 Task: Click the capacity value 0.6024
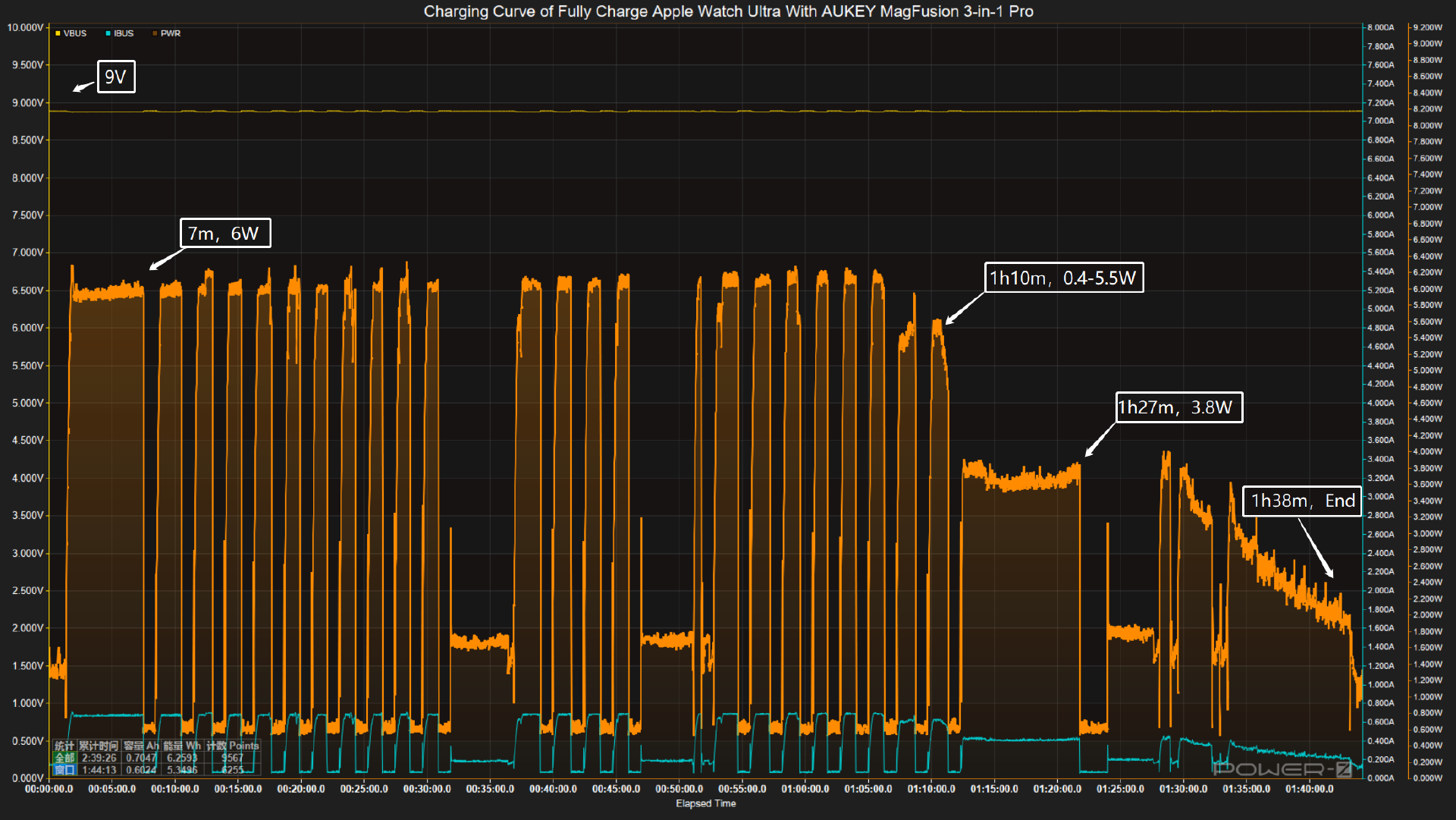141,770
